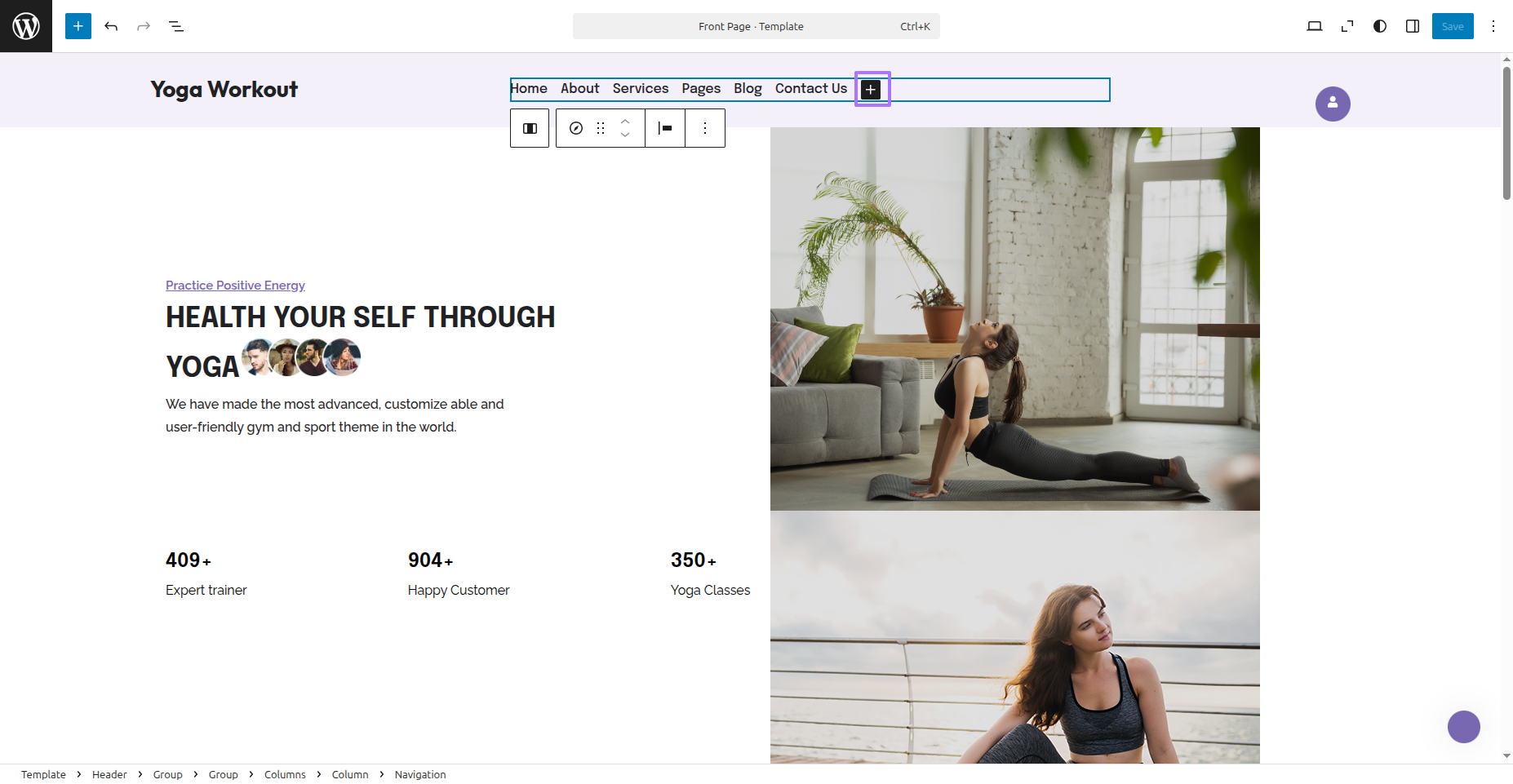Open the Document Overview list
This screenshot has height=784, width=1513.
(x=176, y=26)
